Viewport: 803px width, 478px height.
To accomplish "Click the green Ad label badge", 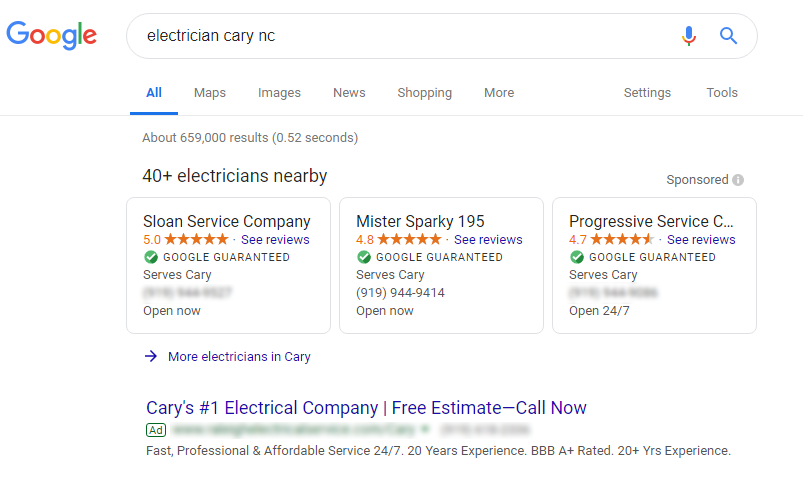I will tap(156, 430).
